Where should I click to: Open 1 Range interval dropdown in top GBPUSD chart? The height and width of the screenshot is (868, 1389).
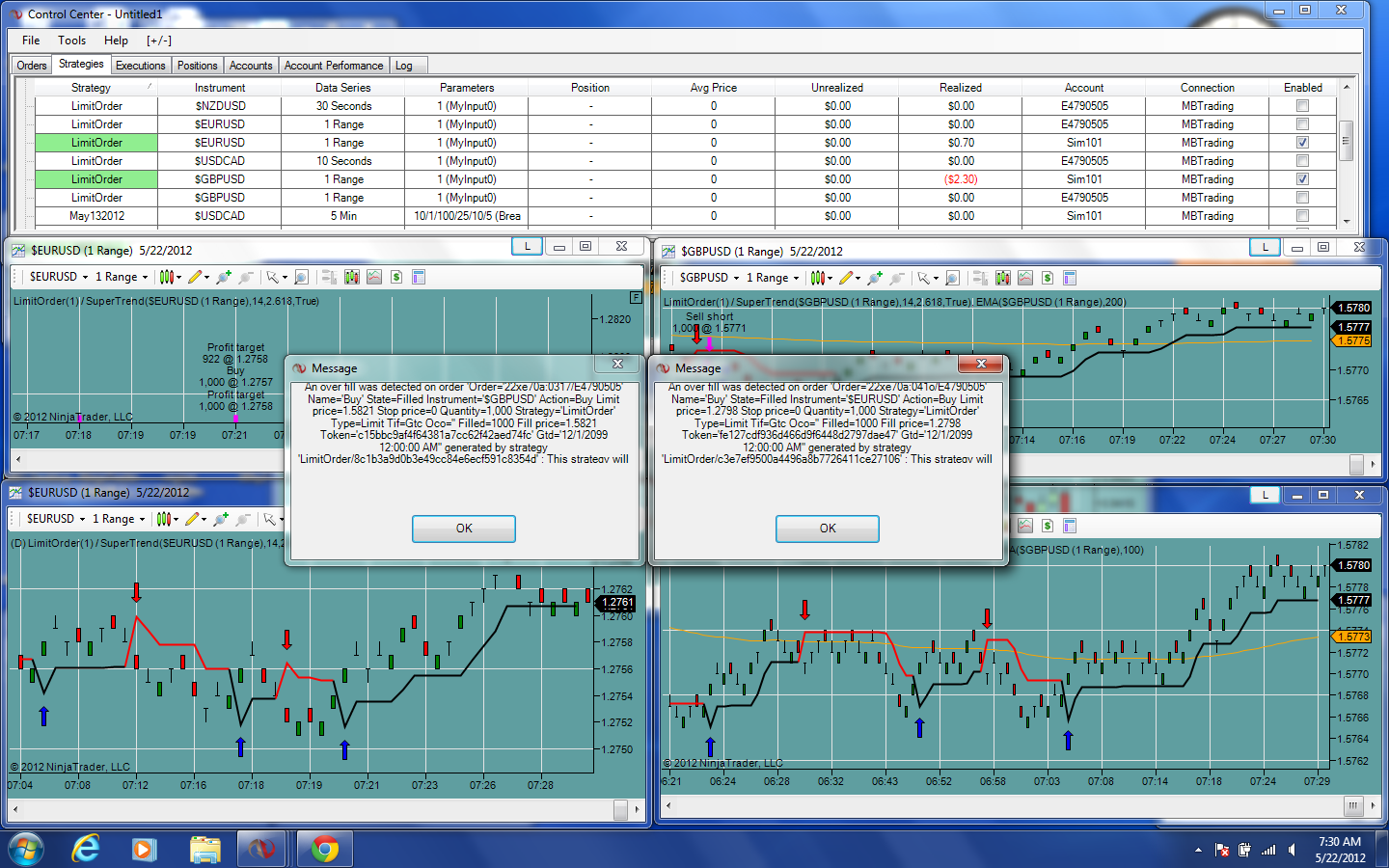pyautogui.click(x=773, y=278)
